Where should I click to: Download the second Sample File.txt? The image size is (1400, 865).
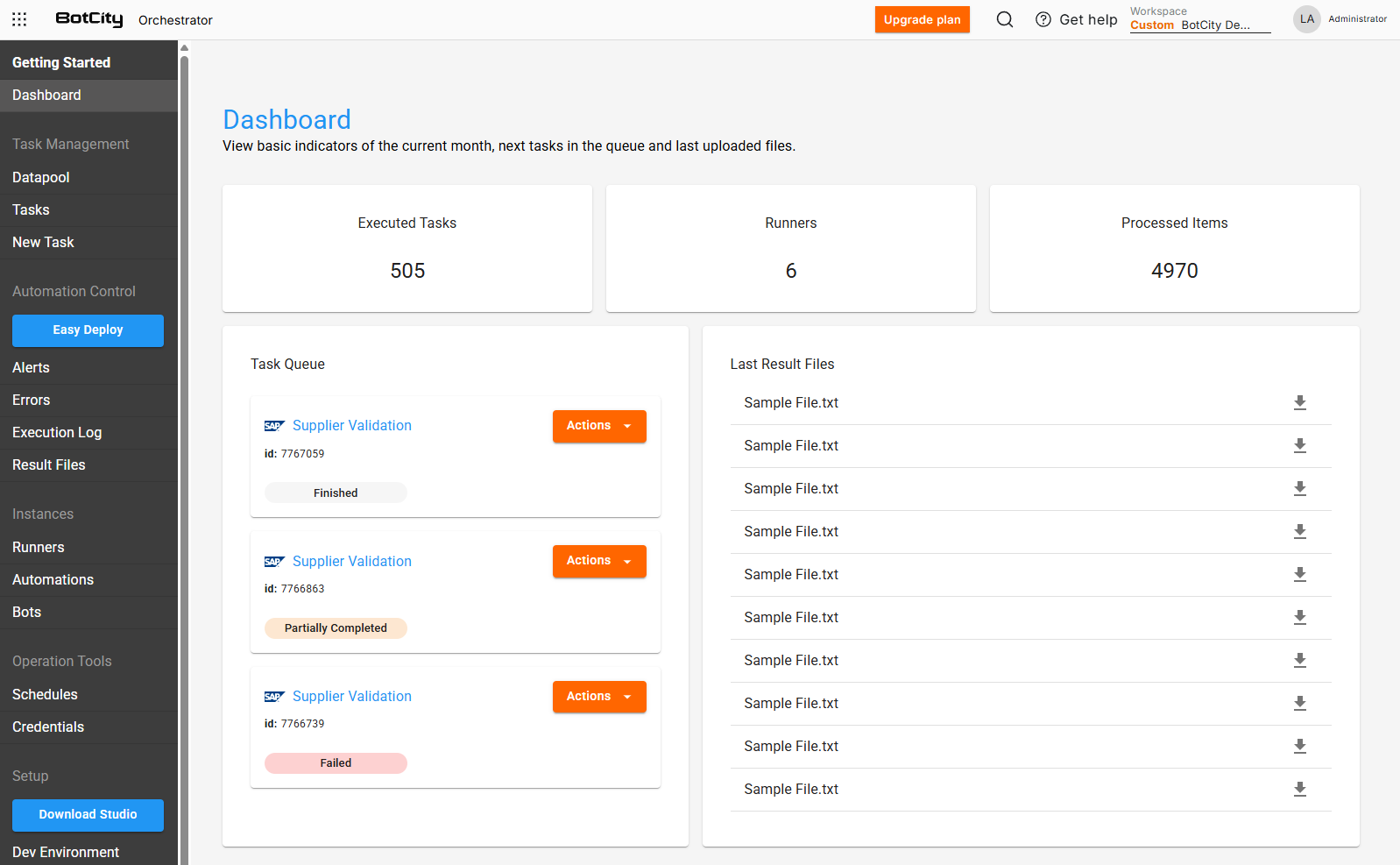click(1300, 445)
